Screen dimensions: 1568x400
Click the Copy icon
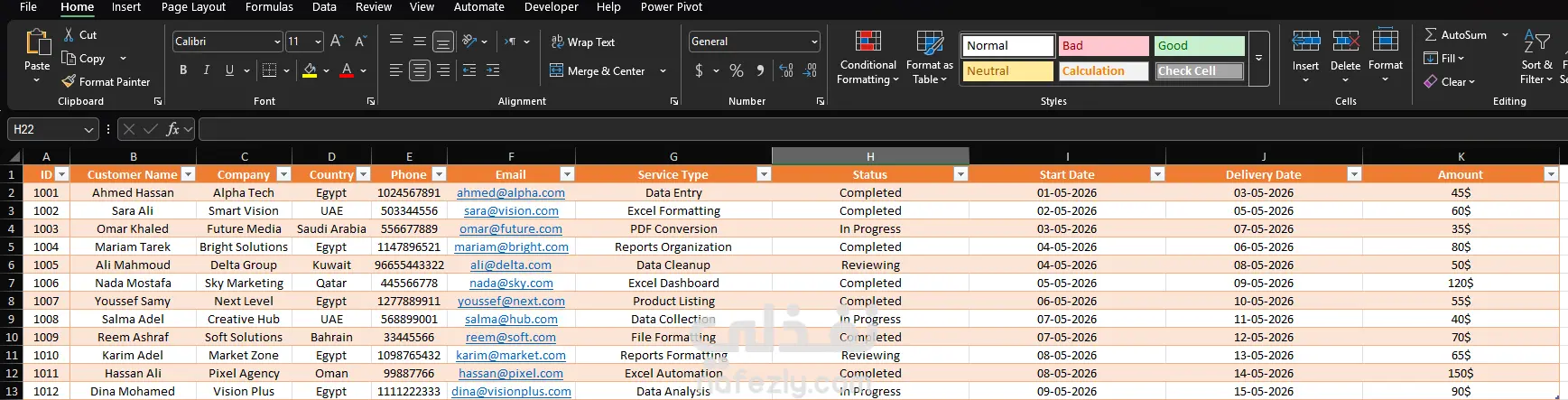(69, 58)
